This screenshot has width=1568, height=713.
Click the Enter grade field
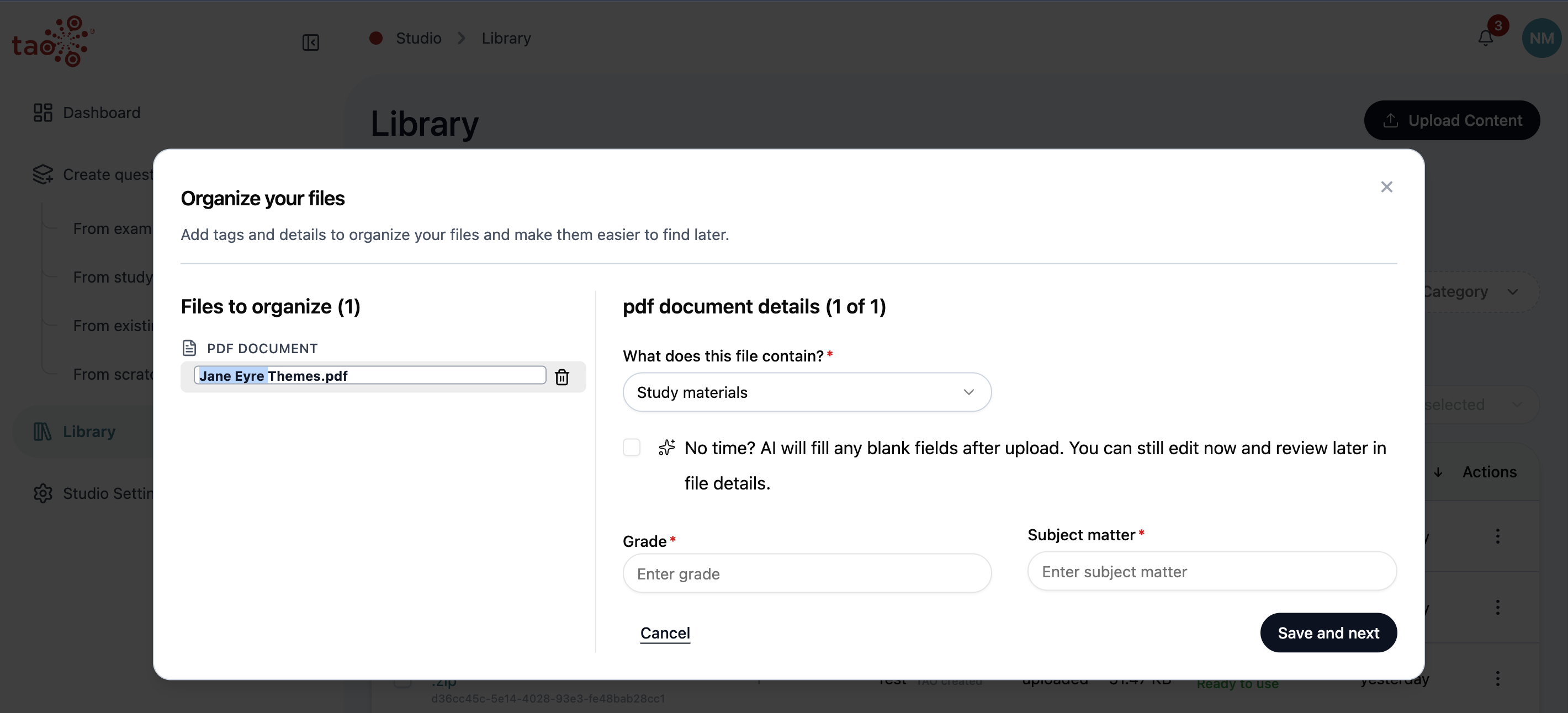coord(807,573)
